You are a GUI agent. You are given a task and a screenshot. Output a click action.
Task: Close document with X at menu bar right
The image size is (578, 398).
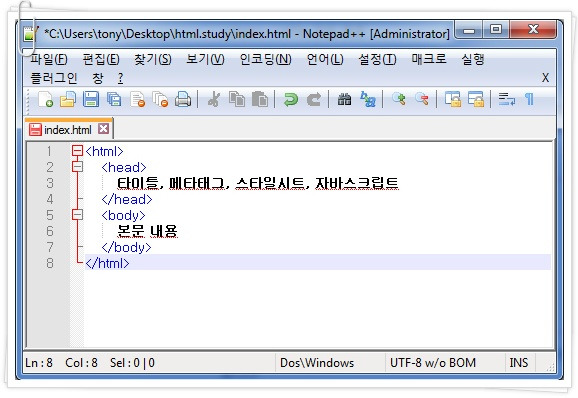point(545,78)
